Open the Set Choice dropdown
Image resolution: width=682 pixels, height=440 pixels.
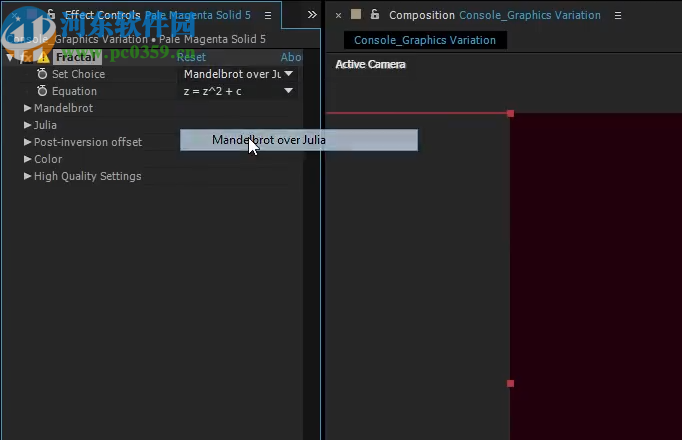pos(238,74)
